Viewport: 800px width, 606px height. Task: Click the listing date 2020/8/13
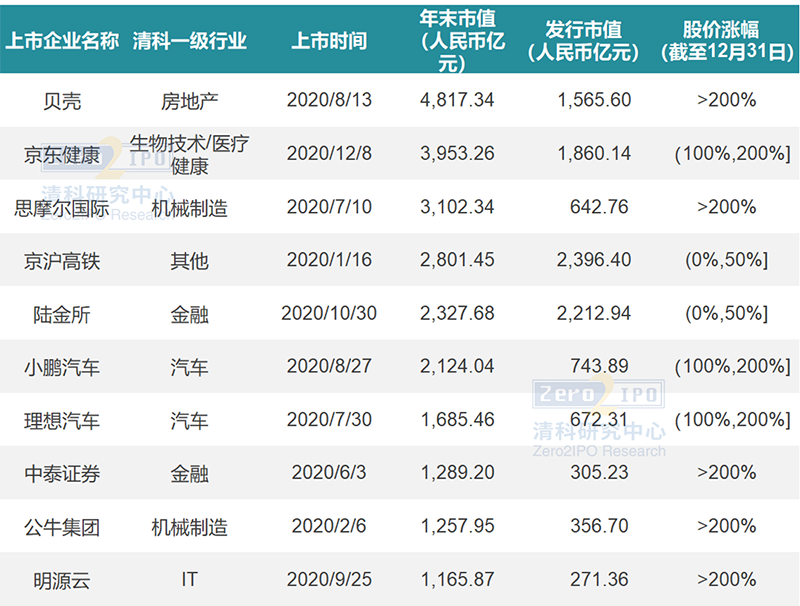(x=329, y=100)
